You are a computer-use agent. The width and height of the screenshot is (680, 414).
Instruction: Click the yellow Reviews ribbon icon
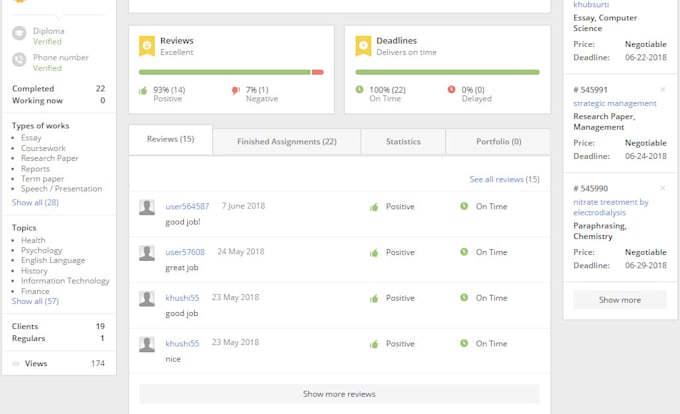pos(147,46)
